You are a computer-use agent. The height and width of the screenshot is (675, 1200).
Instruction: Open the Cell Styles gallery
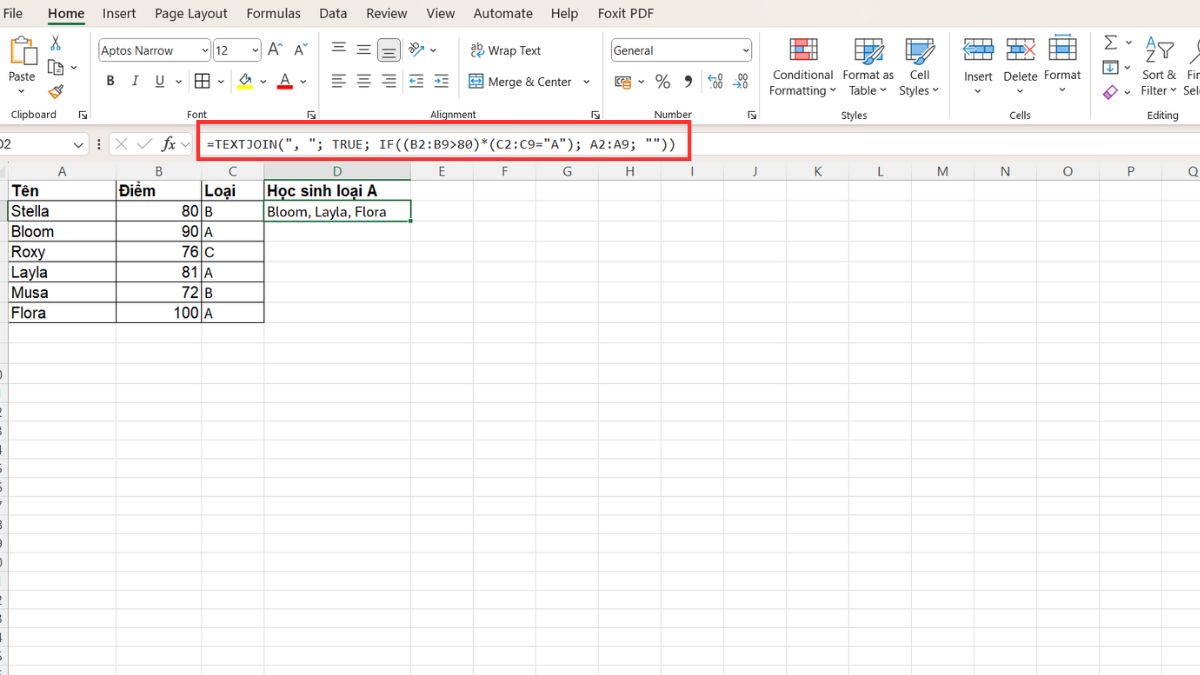(919, 68)
